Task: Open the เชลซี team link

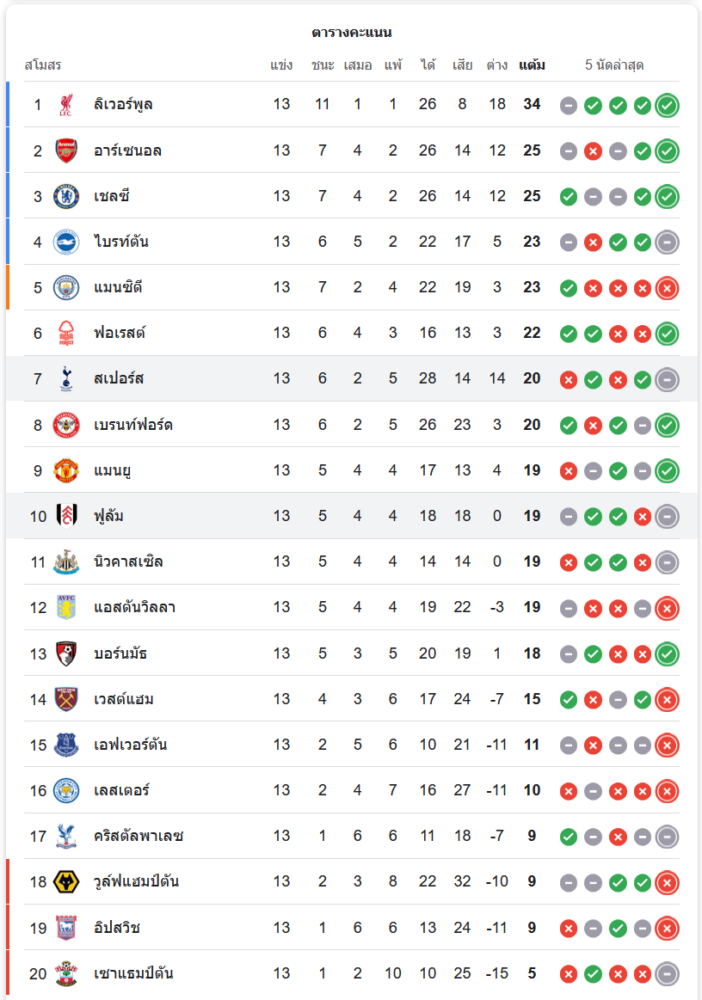Action: point(113,196)
